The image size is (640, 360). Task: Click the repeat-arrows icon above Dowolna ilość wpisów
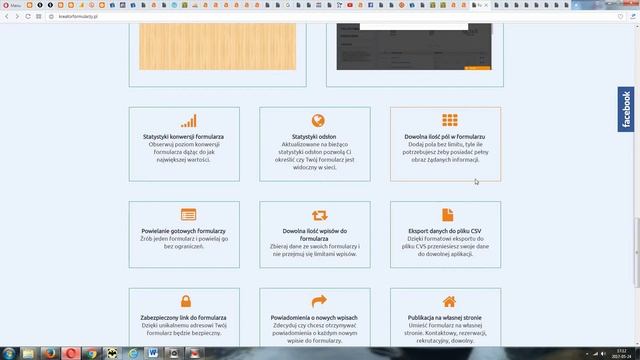[320, 215]
